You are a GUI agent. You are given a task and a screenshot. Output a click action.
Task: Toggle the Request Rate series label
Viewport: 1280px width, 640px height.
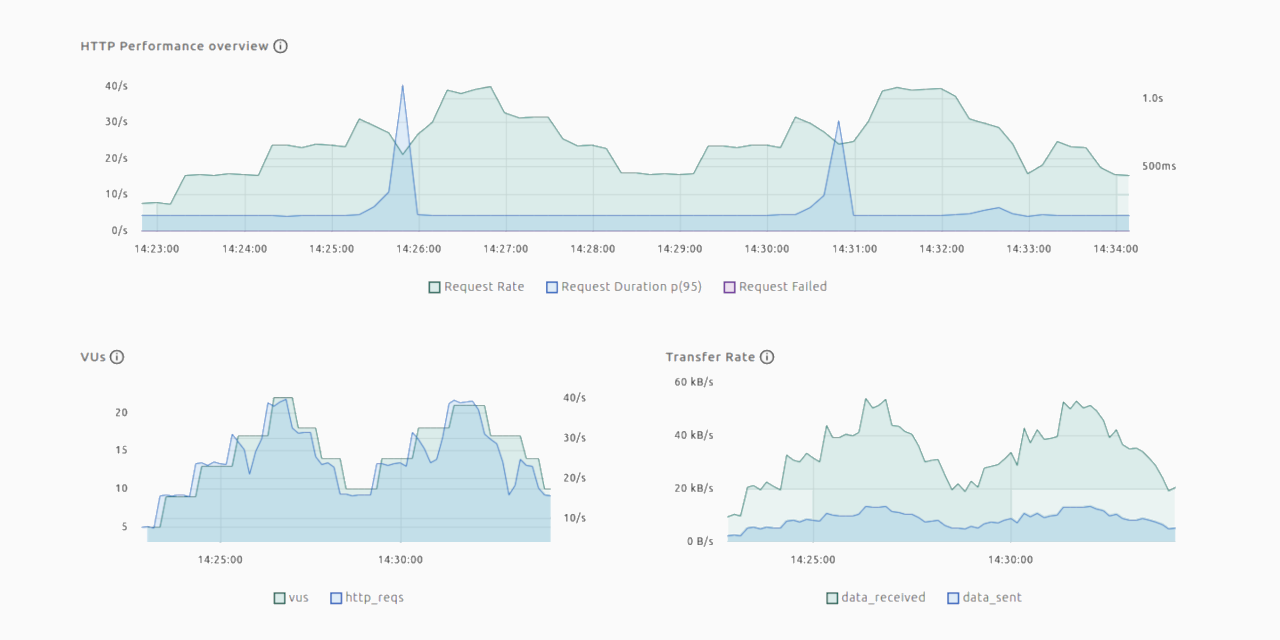coord(484,287)
